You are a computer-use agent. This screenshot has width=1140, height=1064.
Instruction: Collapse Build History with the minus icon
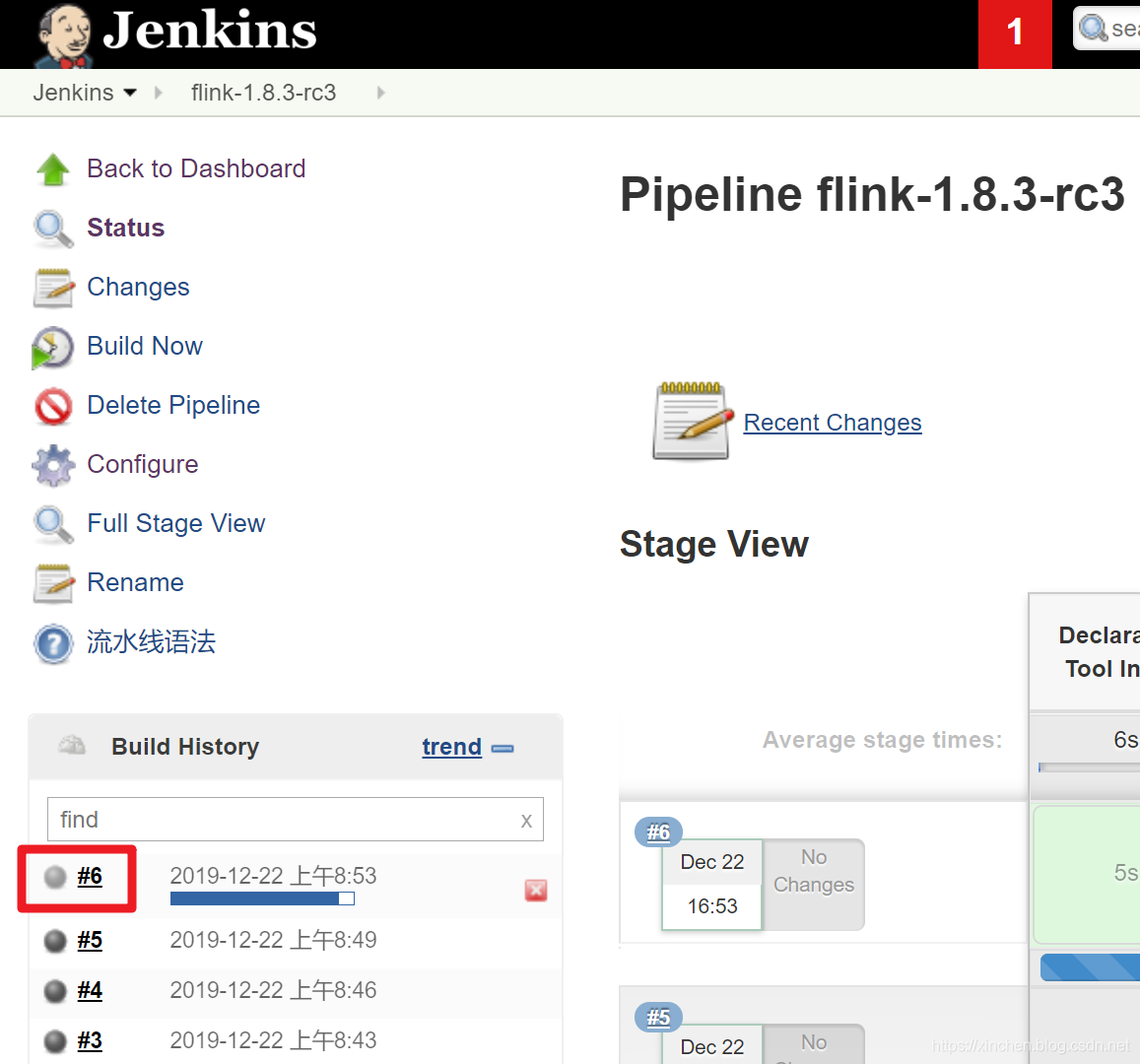pyautogui.click(x=503, y=748)
